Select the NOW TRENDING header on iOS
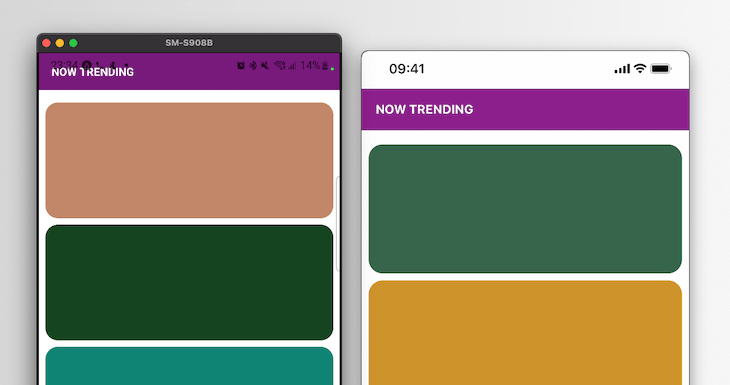The image size is (730, 385). tap(425, 109)
